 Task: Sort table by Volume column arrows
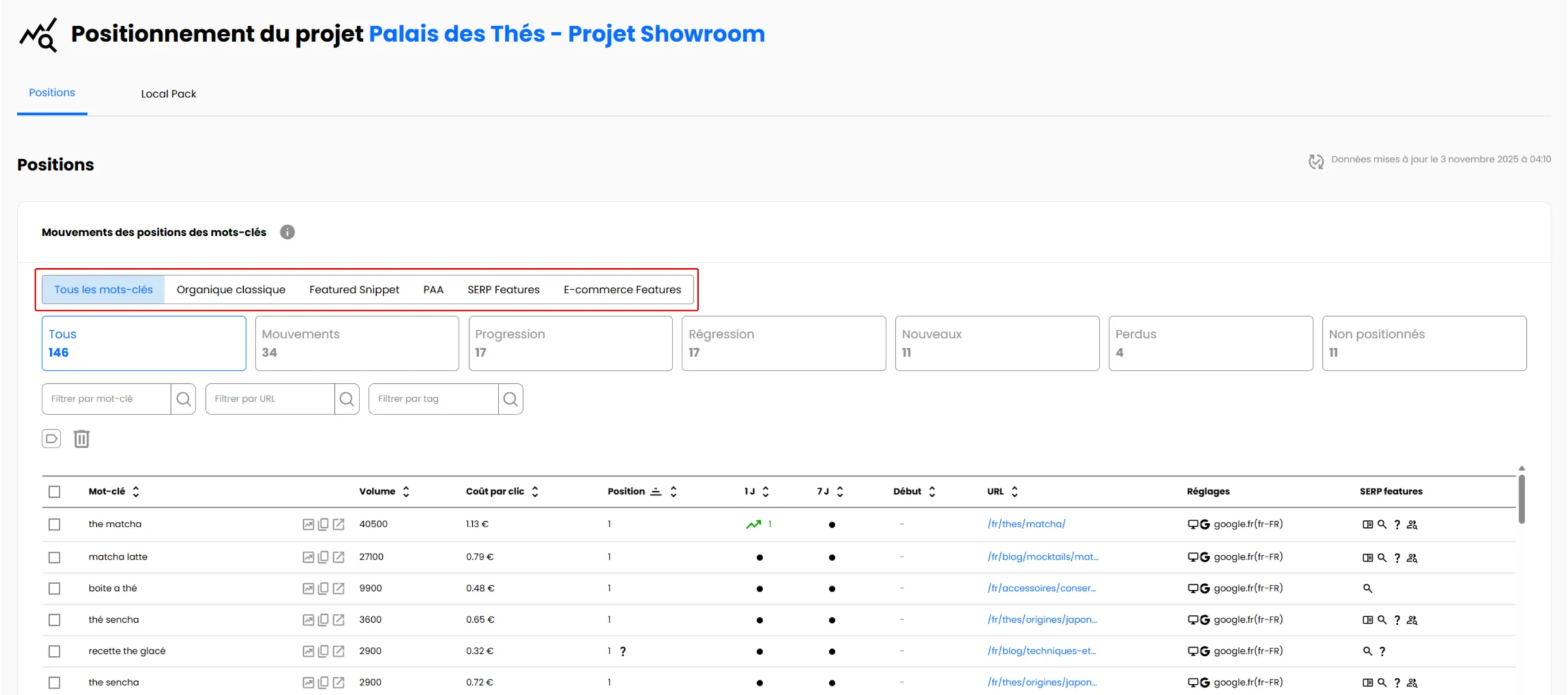point(406,492)
